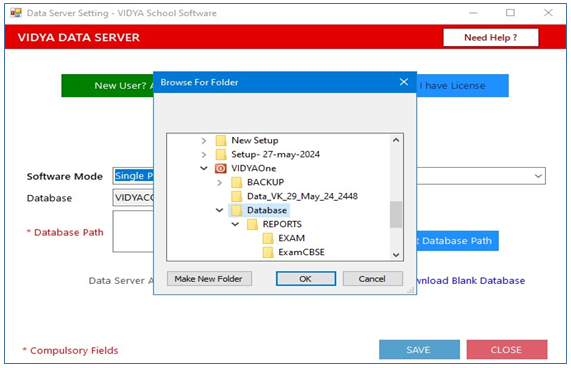Select Data_VK_29_May_24_2448 folder name
571x368 pixels.
click(x=302, y=196)
